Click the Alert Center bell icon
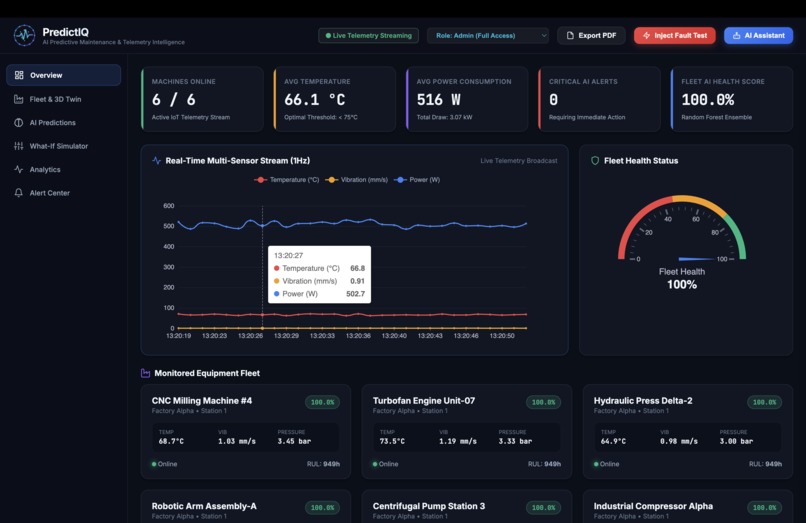Viewport: 806px width, 523px height. pyautogui.click(x=19, y=193)
